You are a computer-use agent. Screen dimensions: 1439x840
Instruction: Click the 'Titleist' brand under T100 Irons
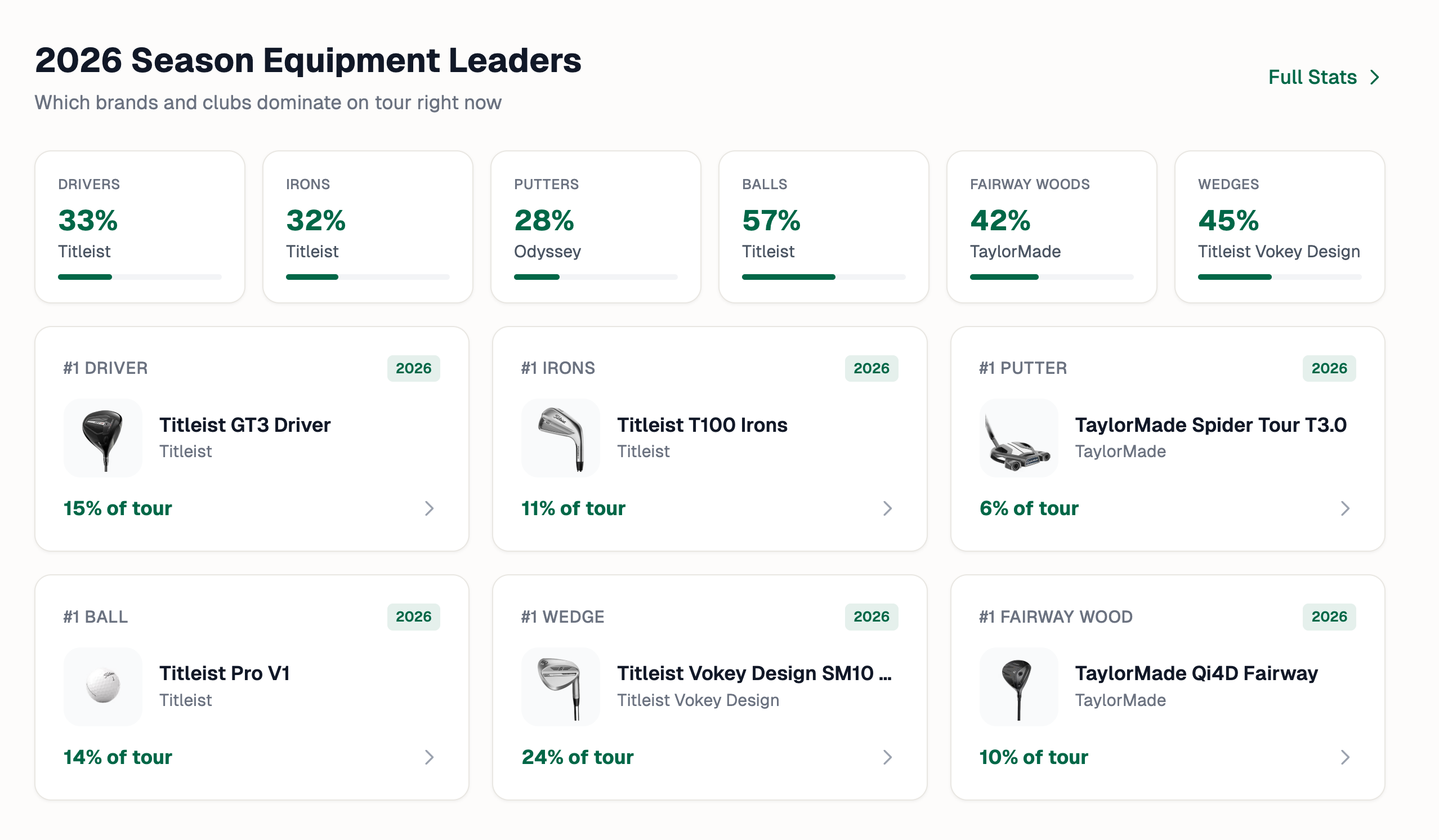(x=643, y=451)
